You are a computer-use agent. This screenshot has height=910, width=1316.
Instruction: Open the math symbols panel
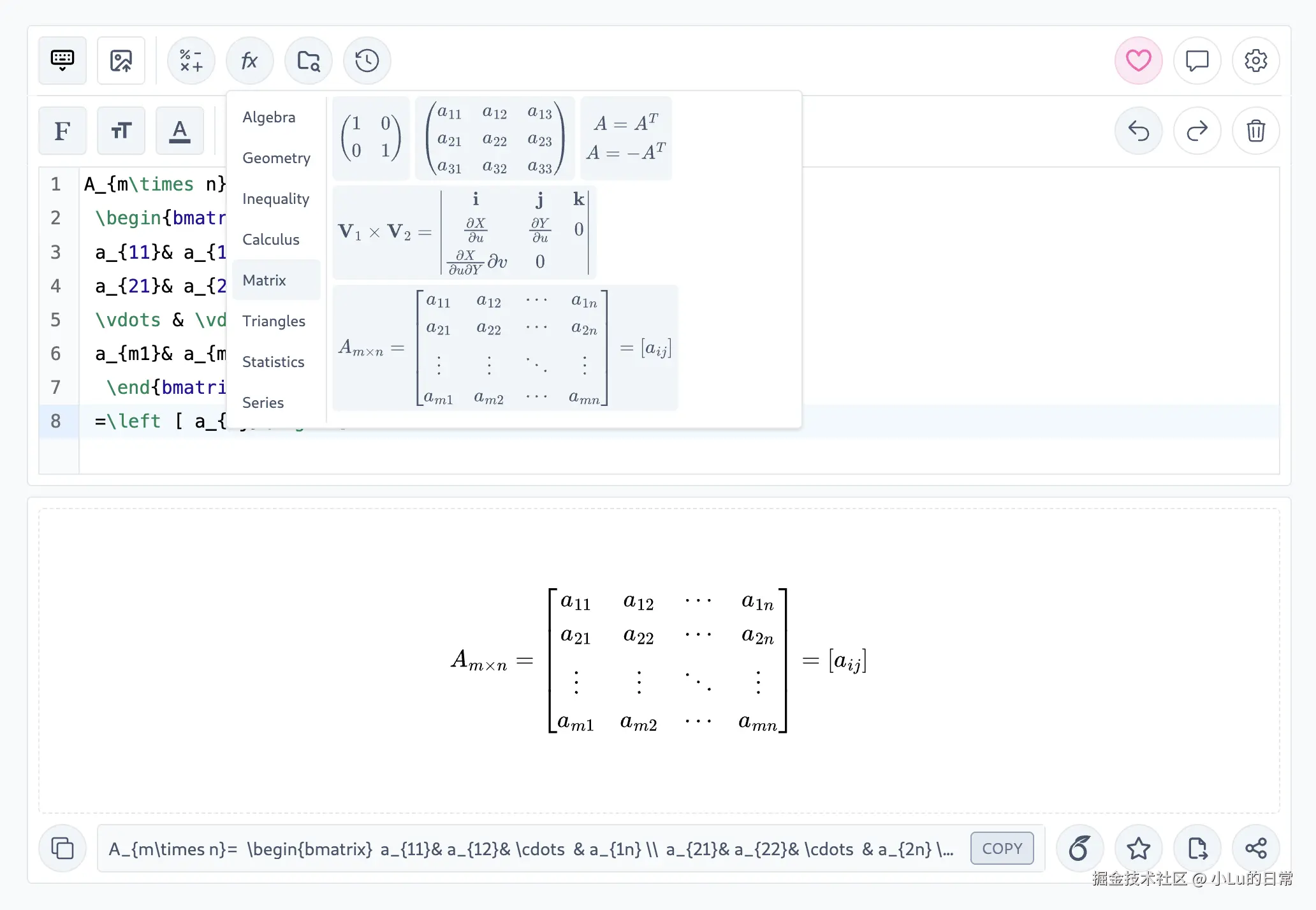pos(191,61)
